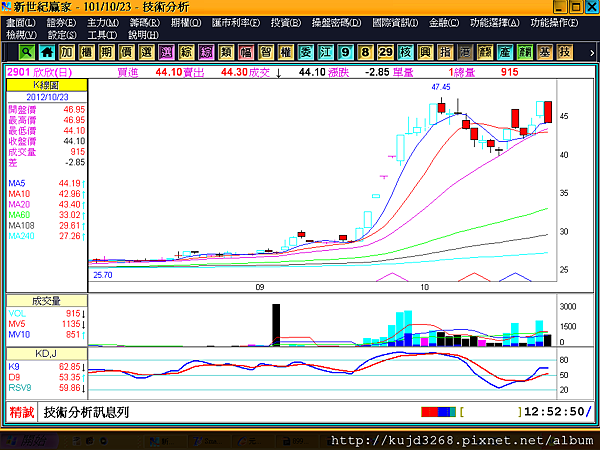Select the 加 toolbar icon

pos(67,52)
